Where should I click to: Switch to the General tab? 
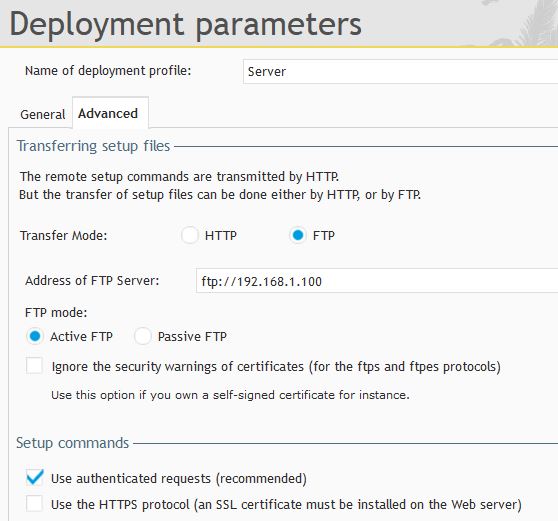point(43,115)
